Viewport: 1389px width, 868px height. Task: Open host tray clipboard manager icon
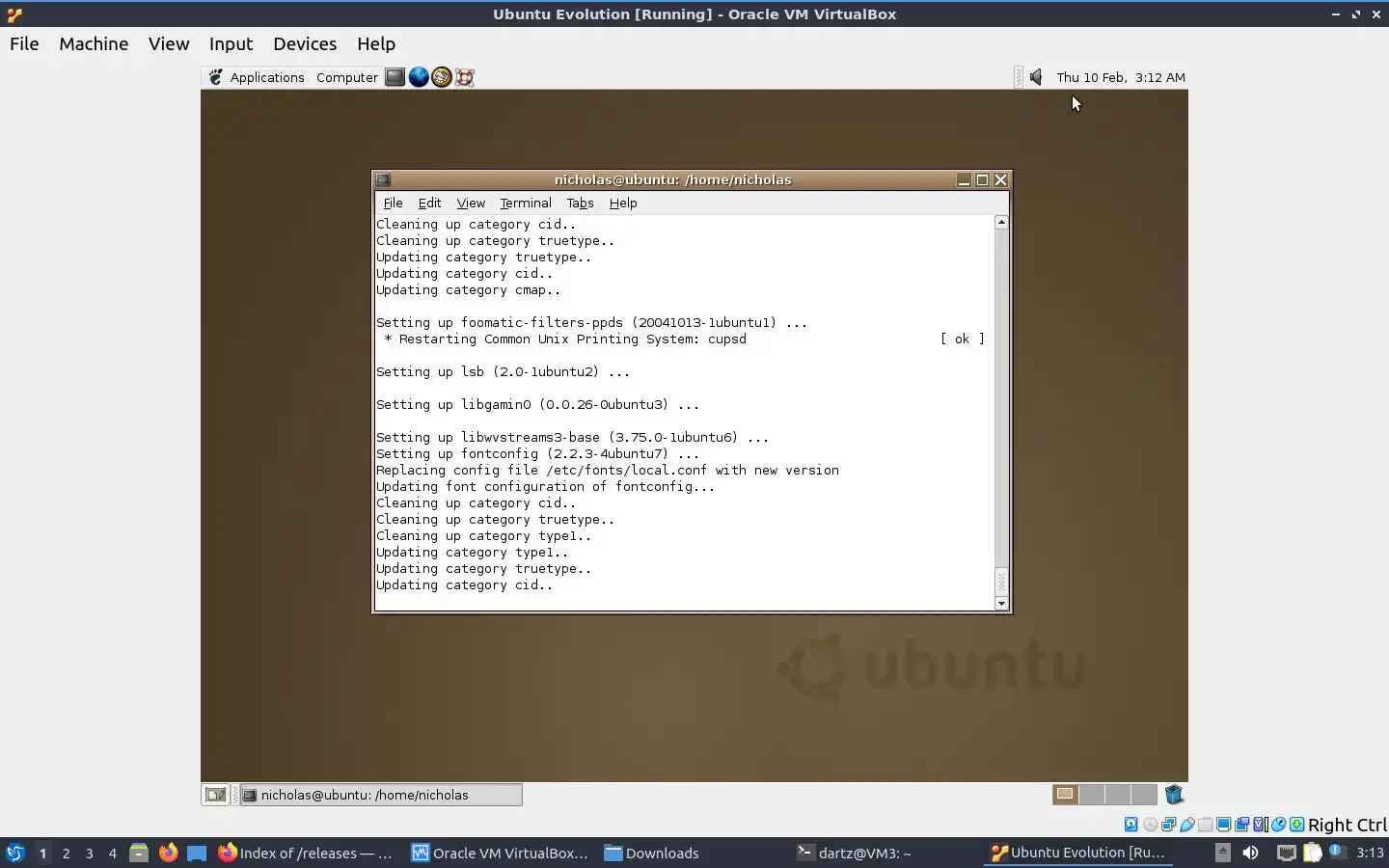1313,853
